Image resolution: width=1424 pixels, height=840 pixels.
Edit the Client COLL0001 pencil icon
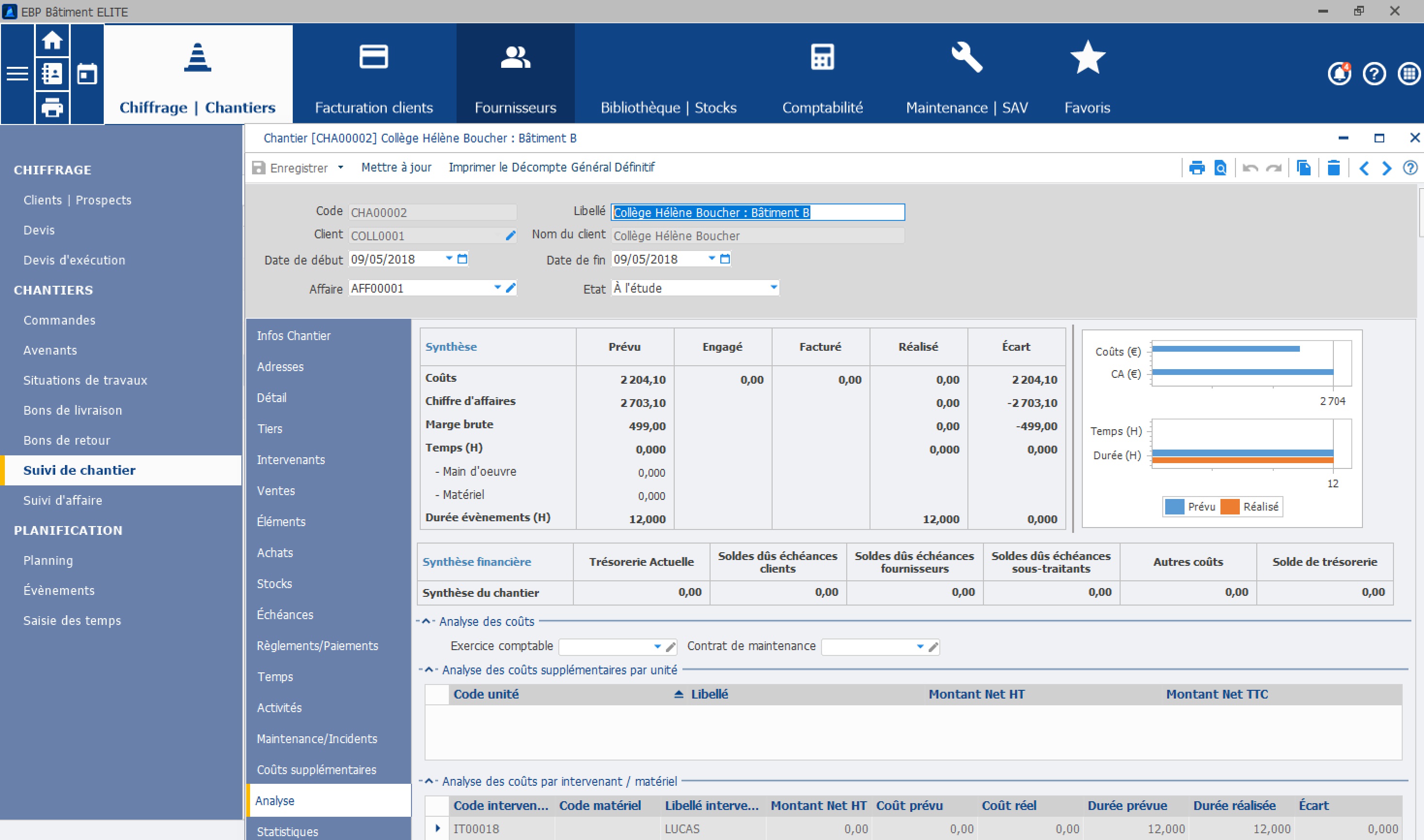(510, 235)
